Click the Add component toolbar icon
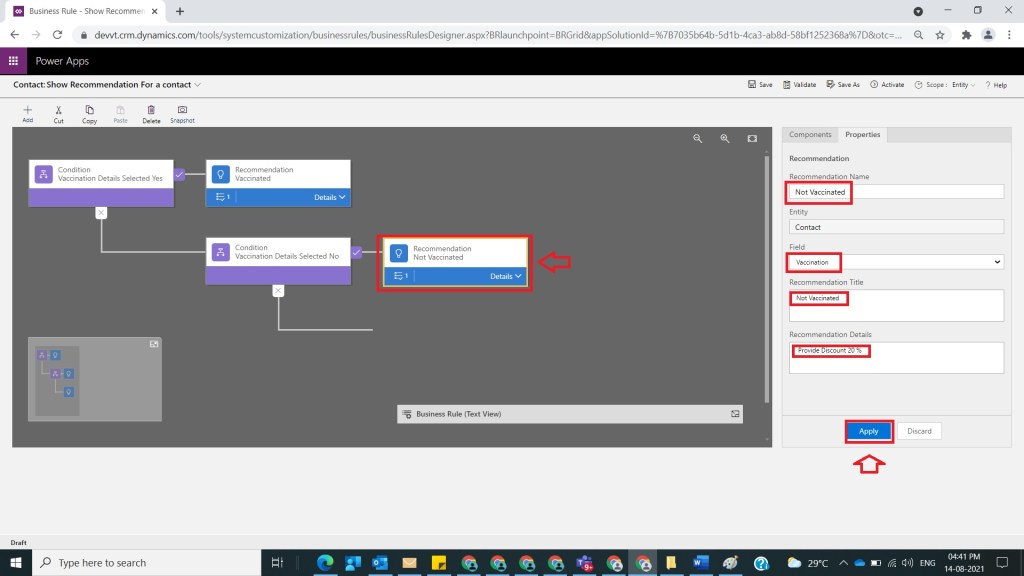This screenshot has width=1024, height=576. pos(27,111)
